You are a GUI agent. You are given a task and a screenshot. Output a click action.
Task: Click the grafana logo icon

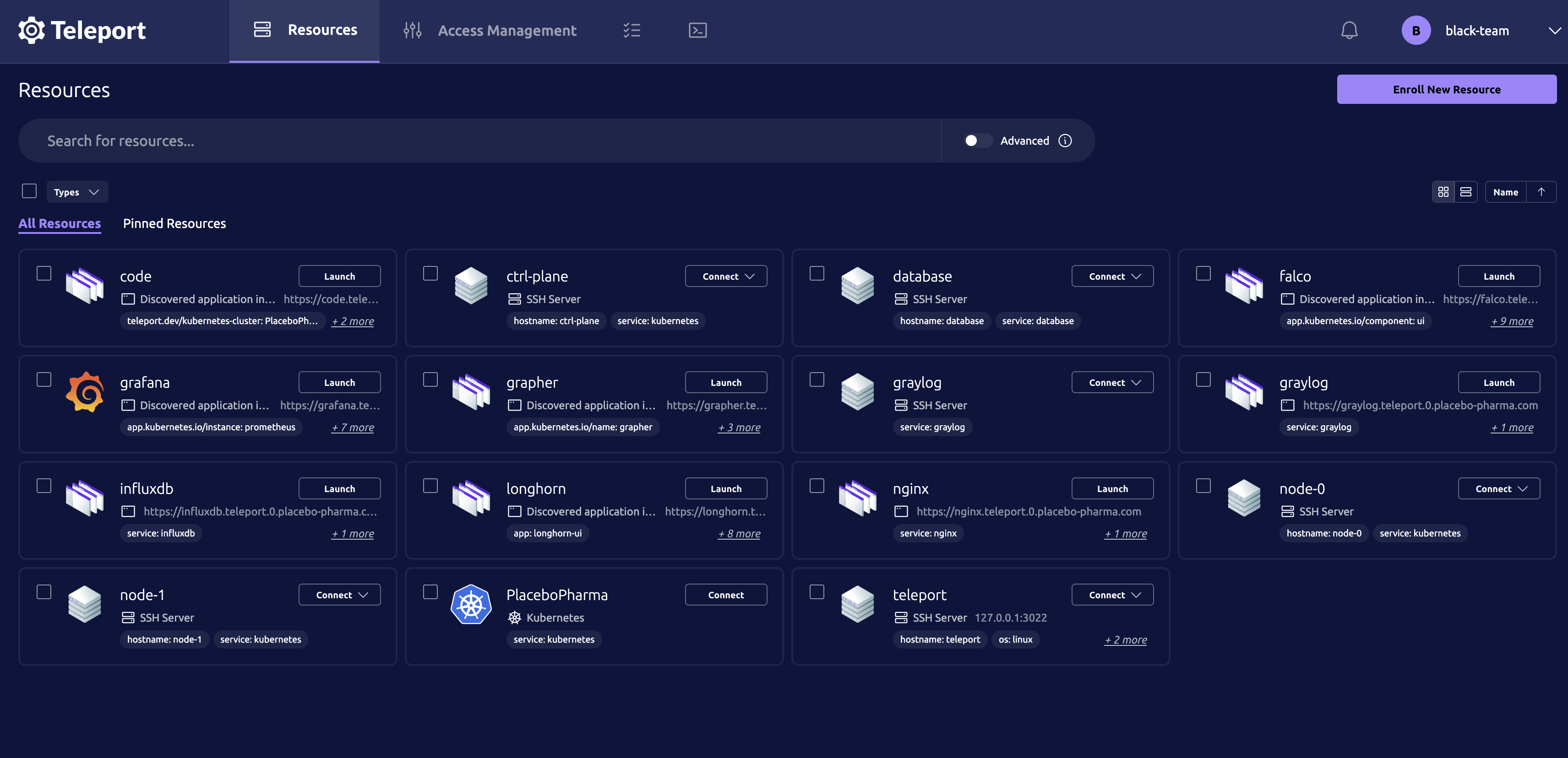[x=85, y=391]
